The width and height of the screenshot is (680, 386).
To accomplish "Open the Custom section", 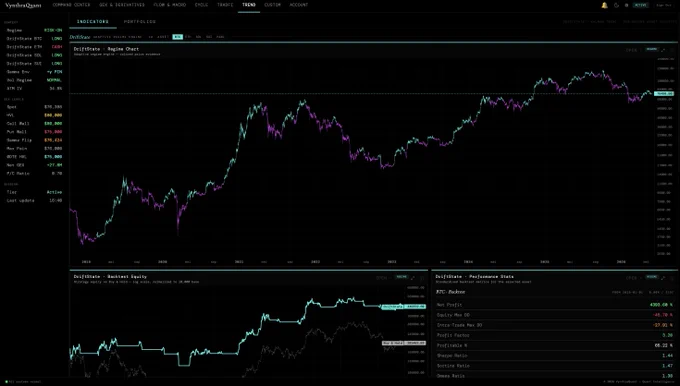I will click(272, 5).
